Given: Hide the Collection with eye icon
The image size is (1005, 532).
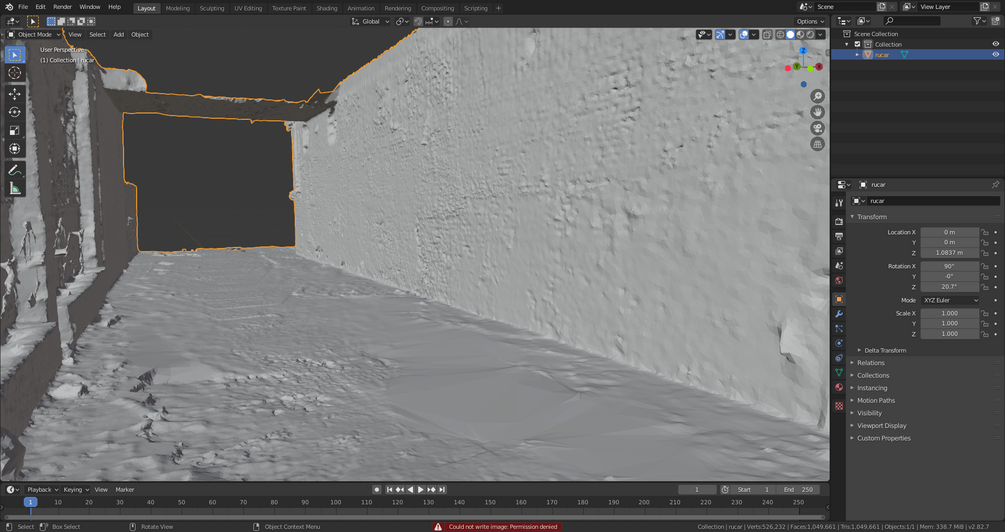Looking at the screenshot, I should [995, 44].
